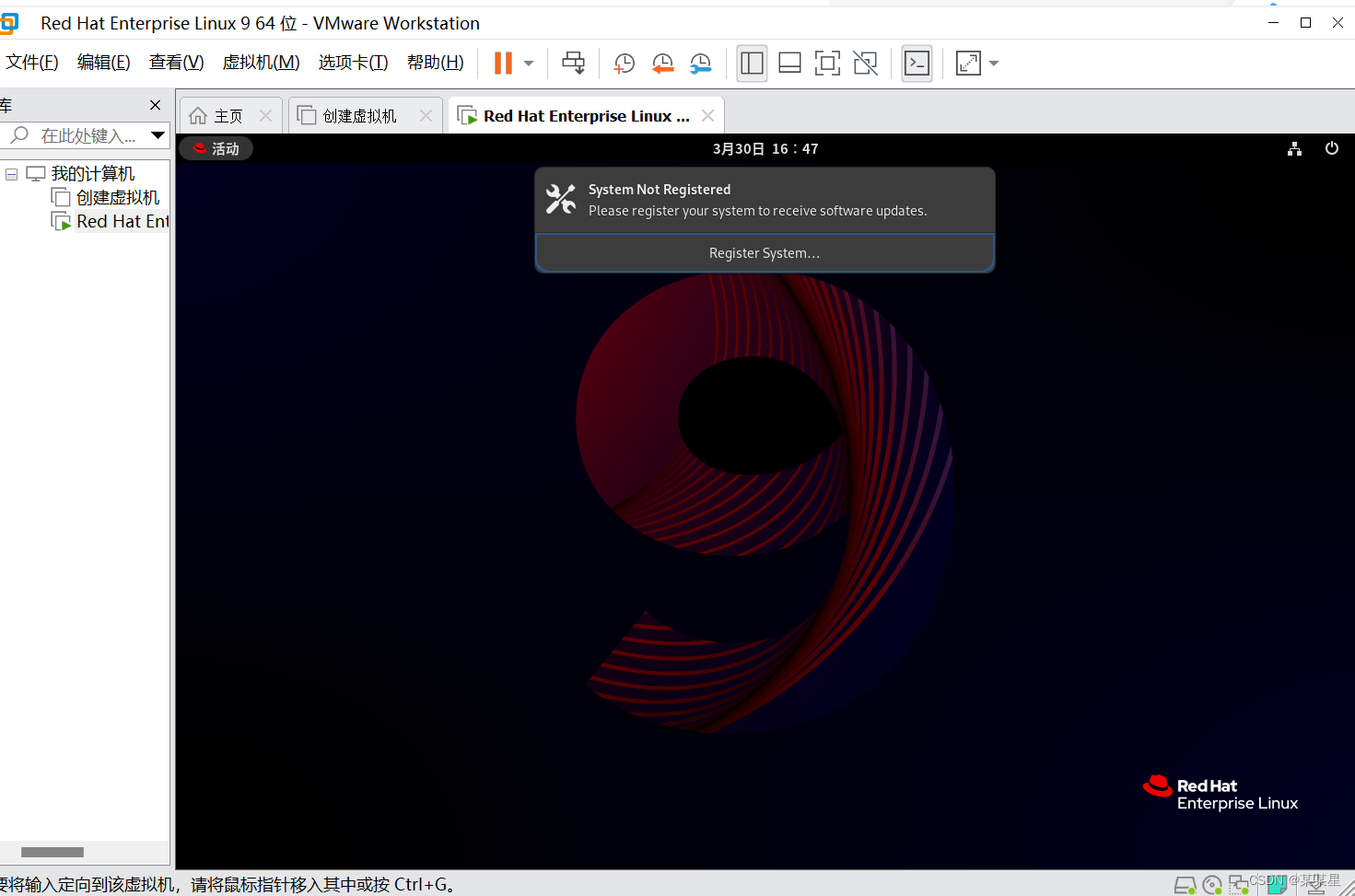Screen dimensions: 1355x896
Task: Open the System Not Registered notification
Action: point(765,200)
